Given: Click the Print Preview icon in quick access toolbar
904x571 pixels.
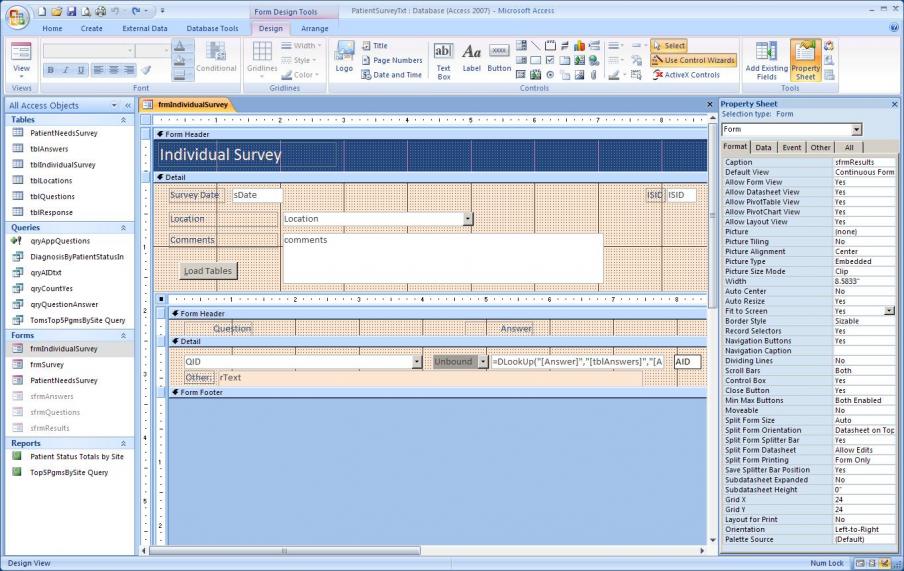Looking at the screenshot, I should (85, 11).
